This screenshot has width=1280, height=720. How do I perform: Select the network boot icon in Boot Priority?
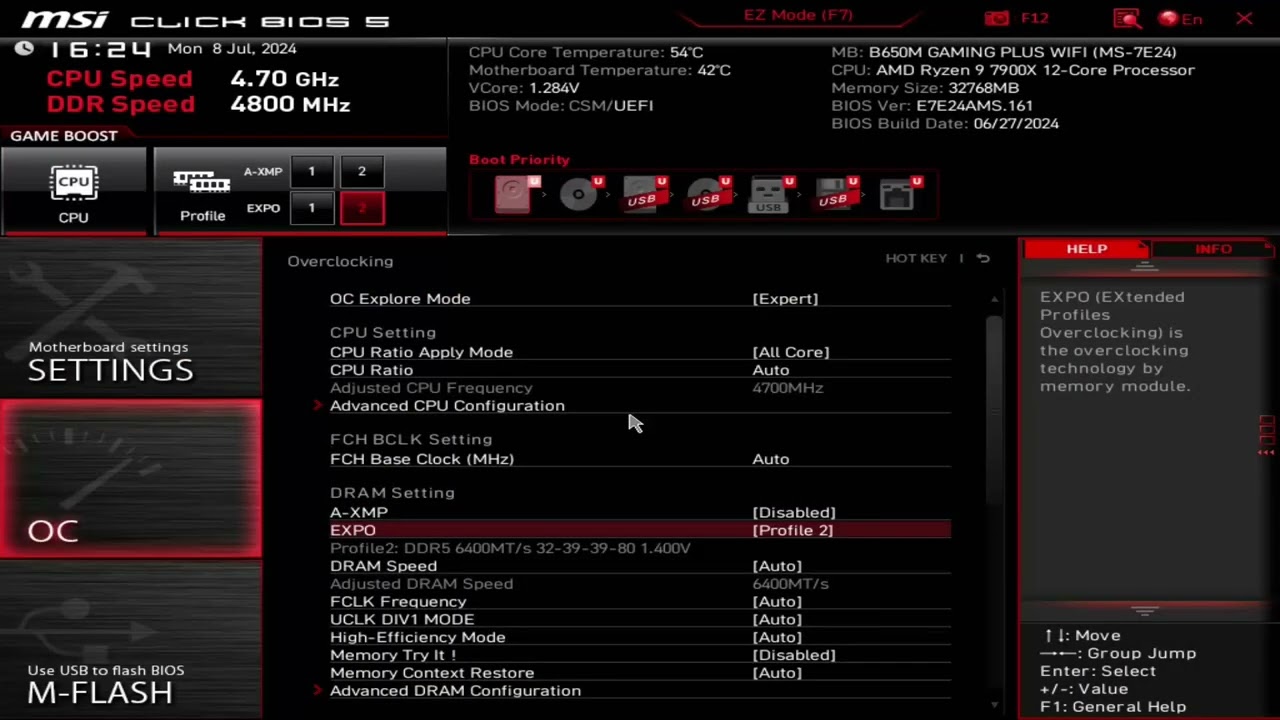(x=898, y=193)
